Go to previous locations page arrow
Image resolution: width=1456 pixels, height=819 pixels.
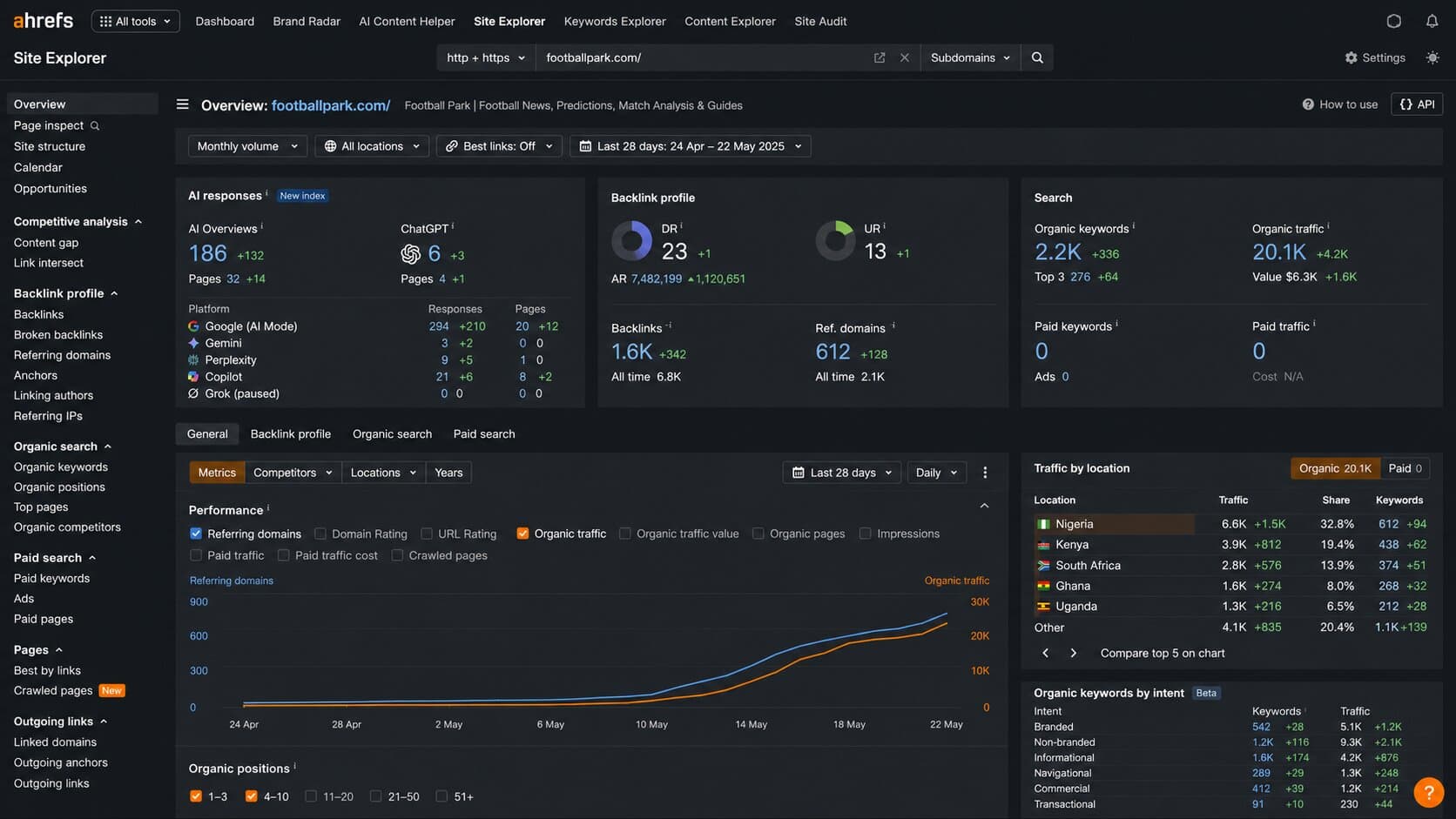pyautogui.click(x=1045, y=653)
